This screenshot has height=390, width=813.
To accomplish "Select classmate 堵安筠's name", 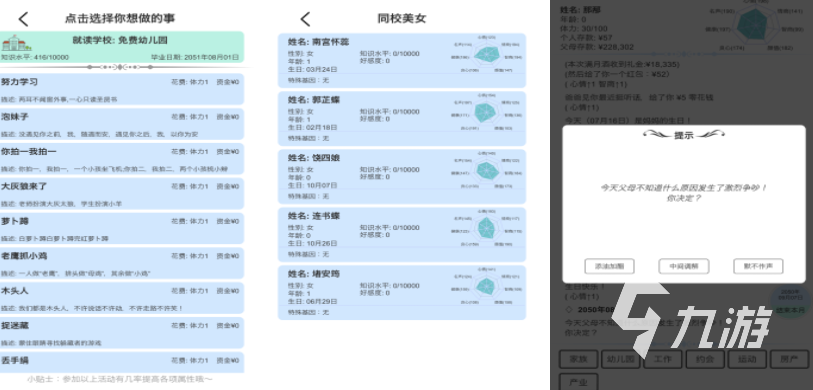I will pos(314,274).
